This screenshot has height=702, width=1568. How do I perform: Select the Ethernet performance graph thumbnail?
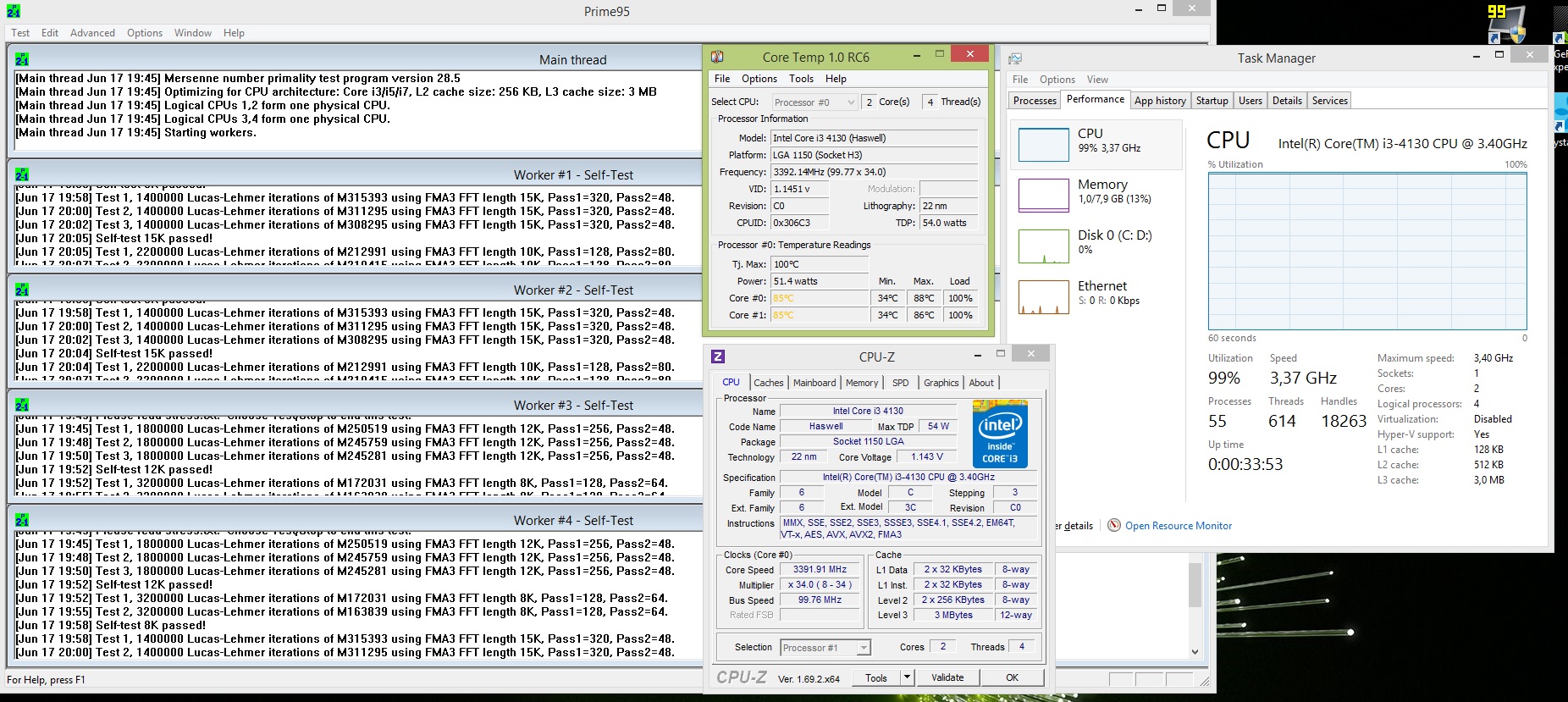(1043, 296)
